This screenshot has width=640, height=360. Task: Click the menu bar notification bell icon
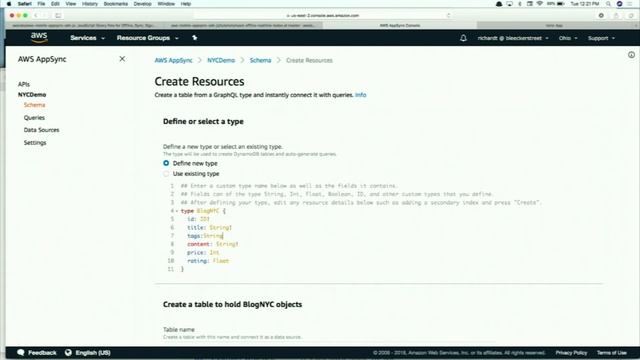tap(499, 4)
